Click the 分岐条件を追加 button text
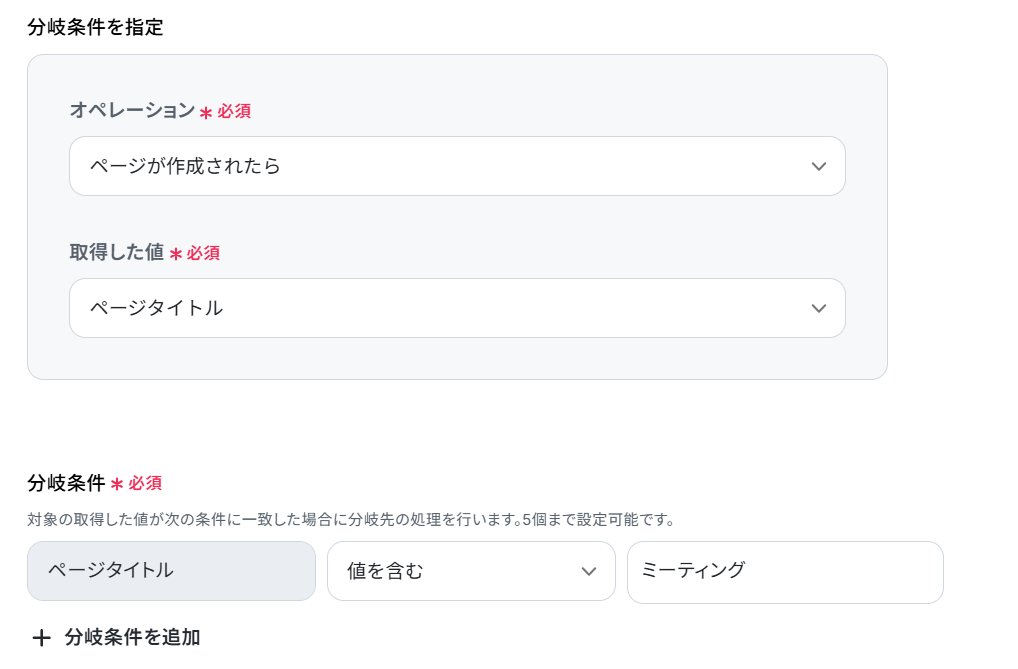This screenshot has width=1018, height=669. click(x=132, y=637)
